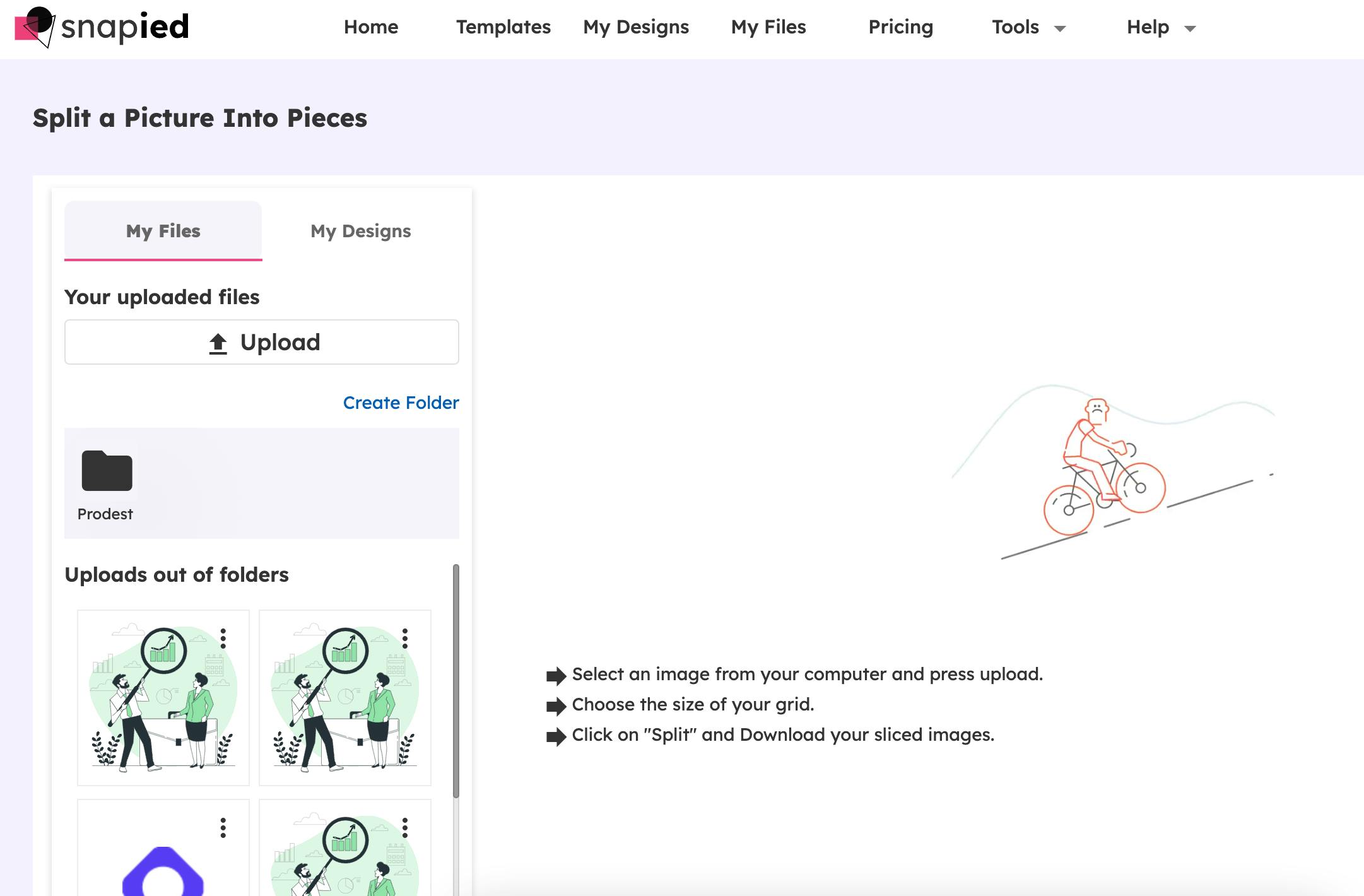Click the Upload button
The width and height of the screenshot is (1364, 896).
click(262, 342)
